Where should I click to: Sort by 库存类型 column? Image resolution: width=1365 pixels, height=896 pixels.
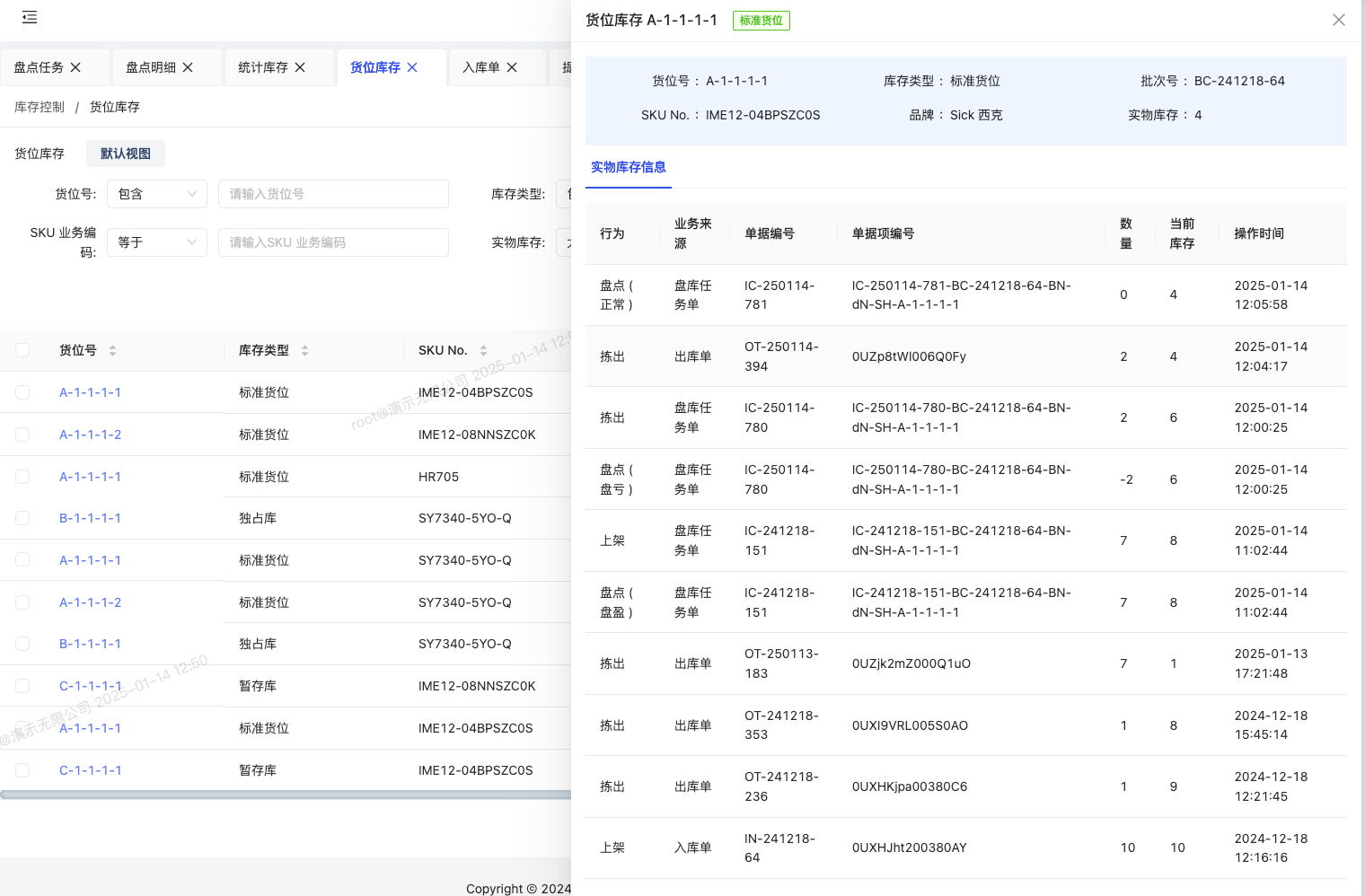pos(304,350)
